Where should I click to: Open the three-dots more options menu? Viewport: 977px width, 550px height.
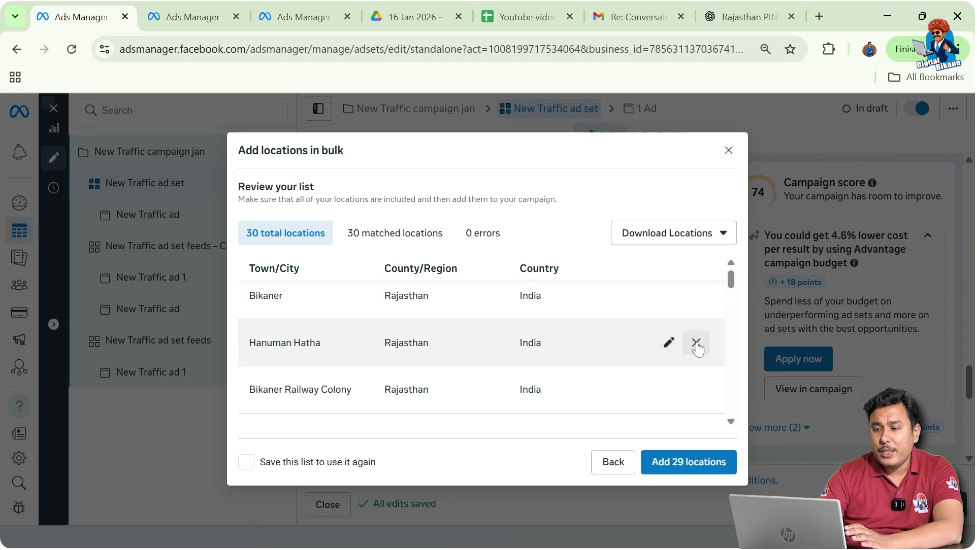coord(953,108)
